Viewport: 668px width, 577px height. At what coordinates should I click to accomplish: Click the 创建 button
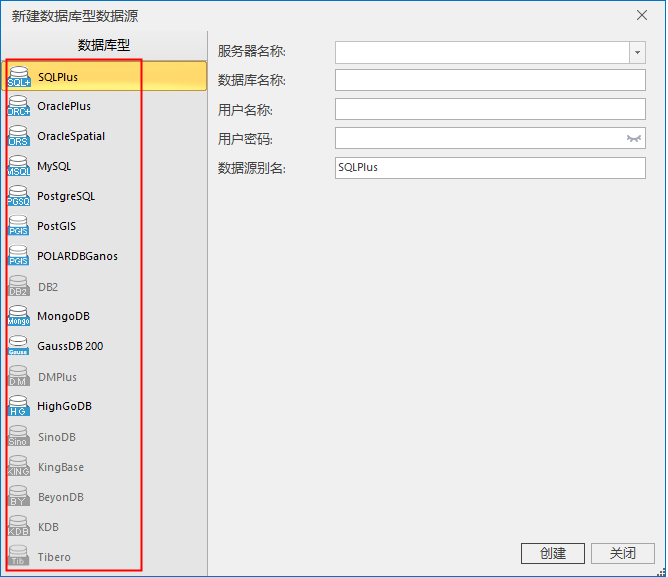[553, 553]
